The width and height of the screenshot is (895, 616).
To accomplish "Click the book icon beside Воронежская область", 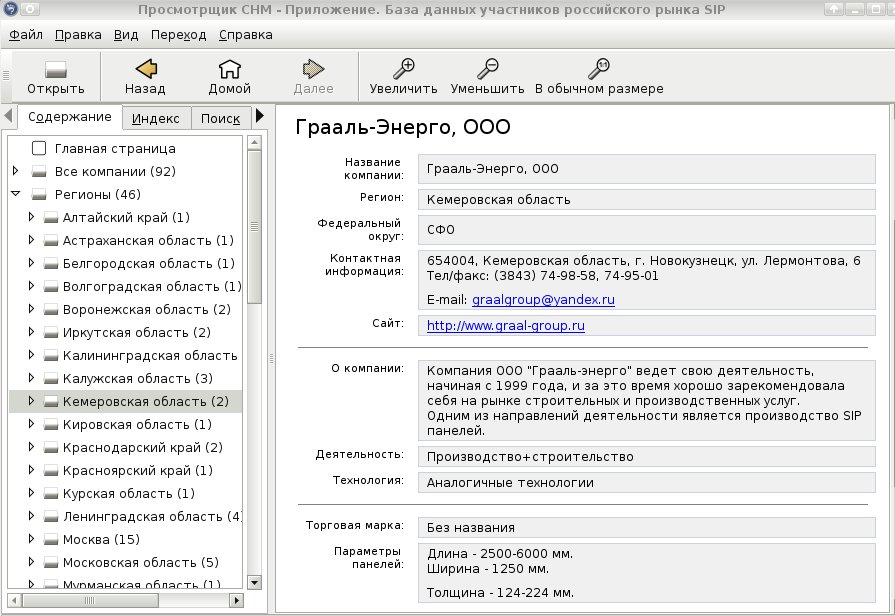I will pyautogui.click(x=51, y=309).
